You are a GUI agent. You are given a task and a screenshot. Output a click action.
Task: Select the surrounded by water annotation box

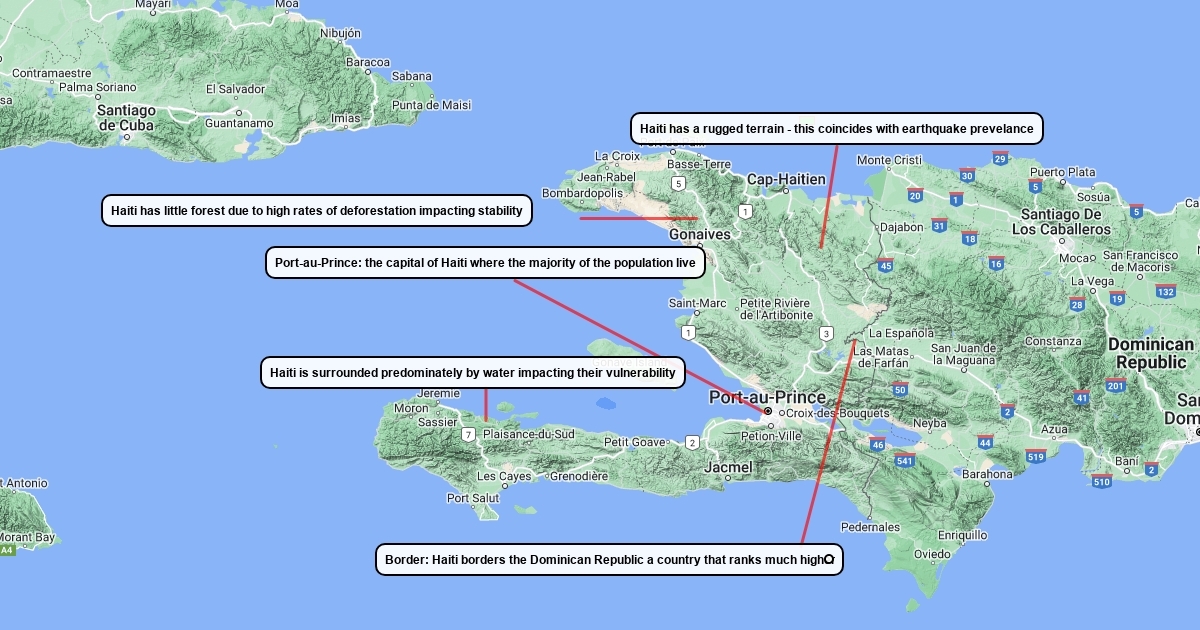(x=473, y=373)
